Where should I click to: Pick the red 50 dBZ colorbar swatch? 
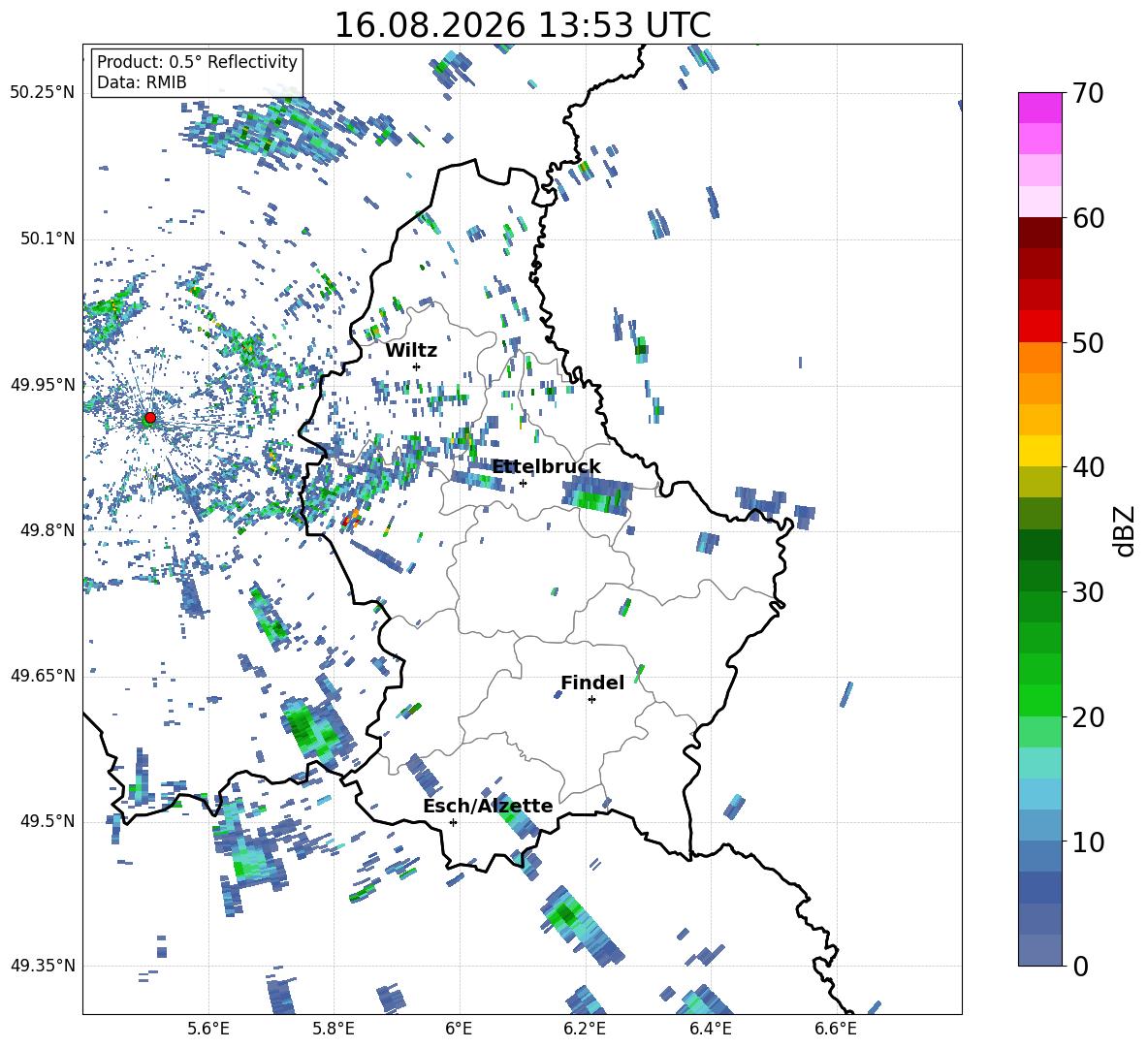[x=1039, y=327]
